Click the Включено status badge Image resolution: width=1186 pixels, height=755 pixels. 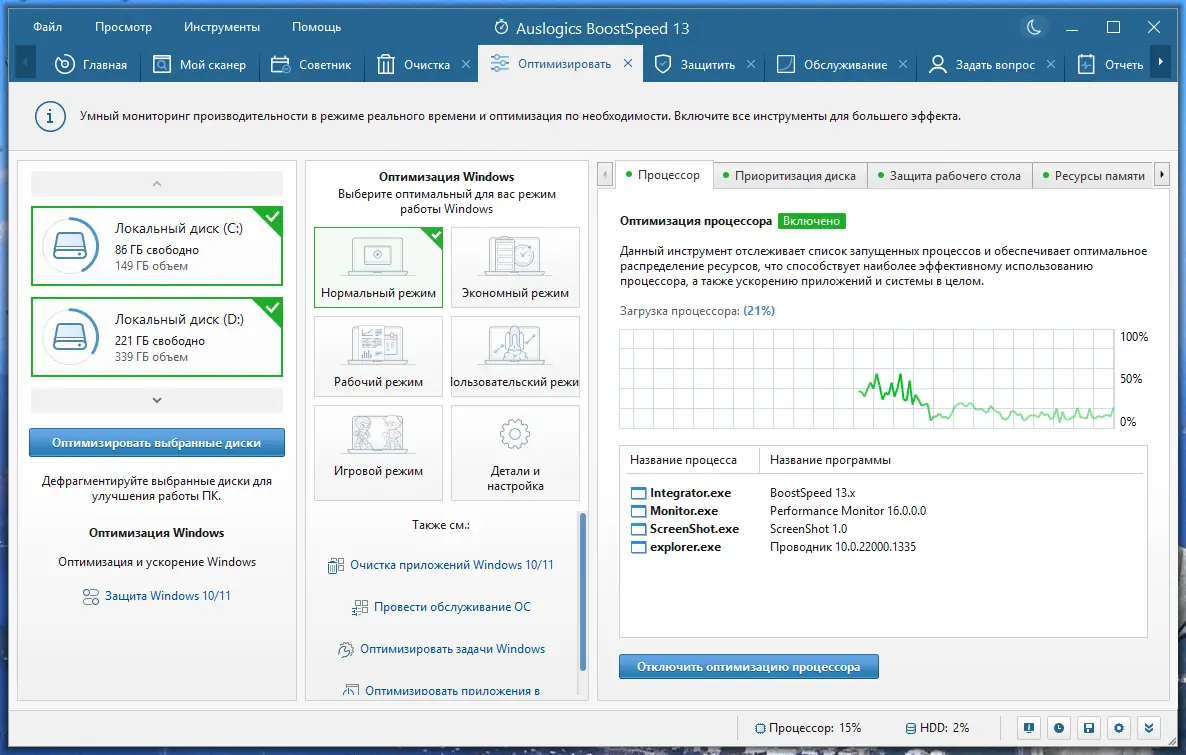pos(812,221)
